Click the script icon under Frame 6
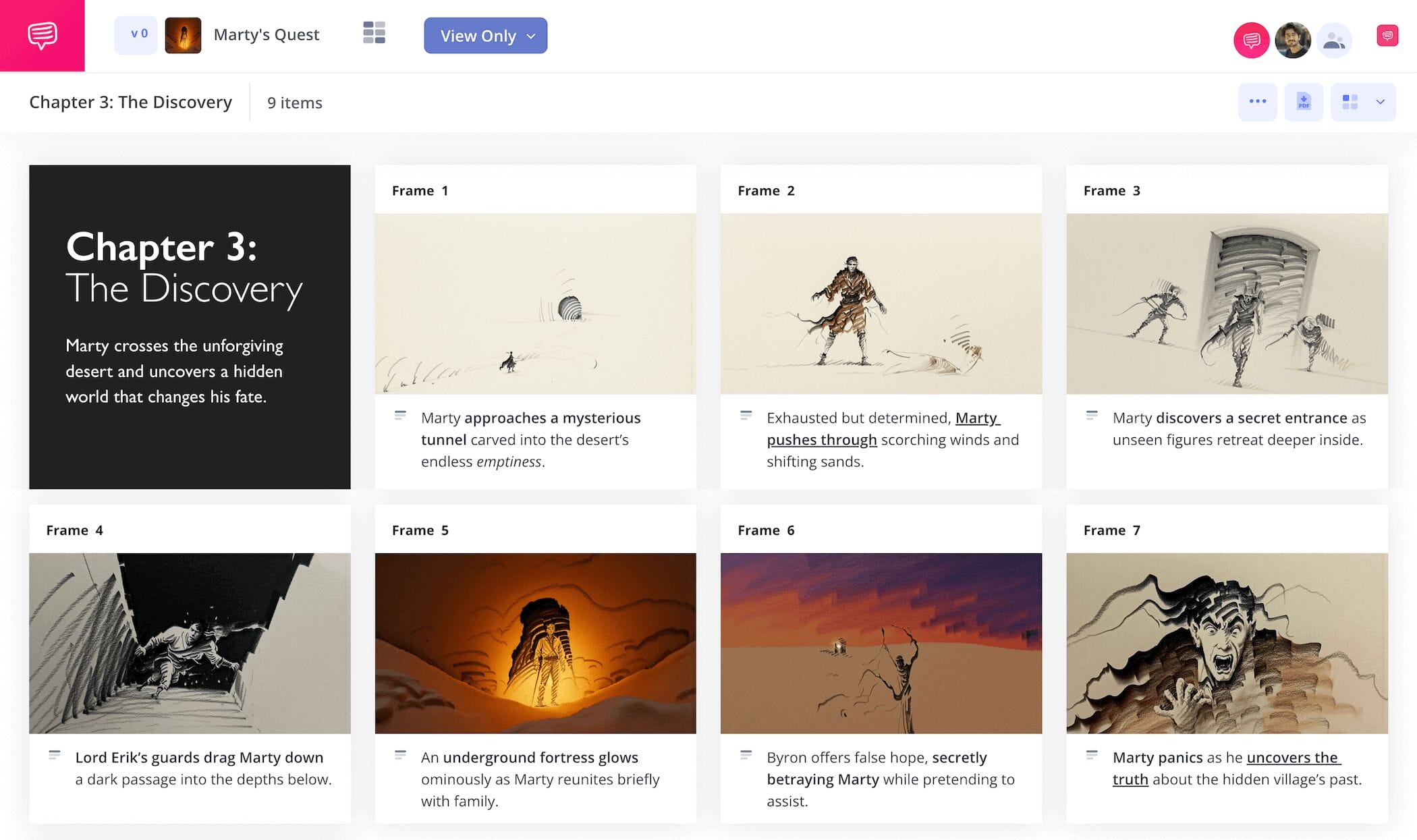The height and width of the screenshot is (840, 1417). 747,755
